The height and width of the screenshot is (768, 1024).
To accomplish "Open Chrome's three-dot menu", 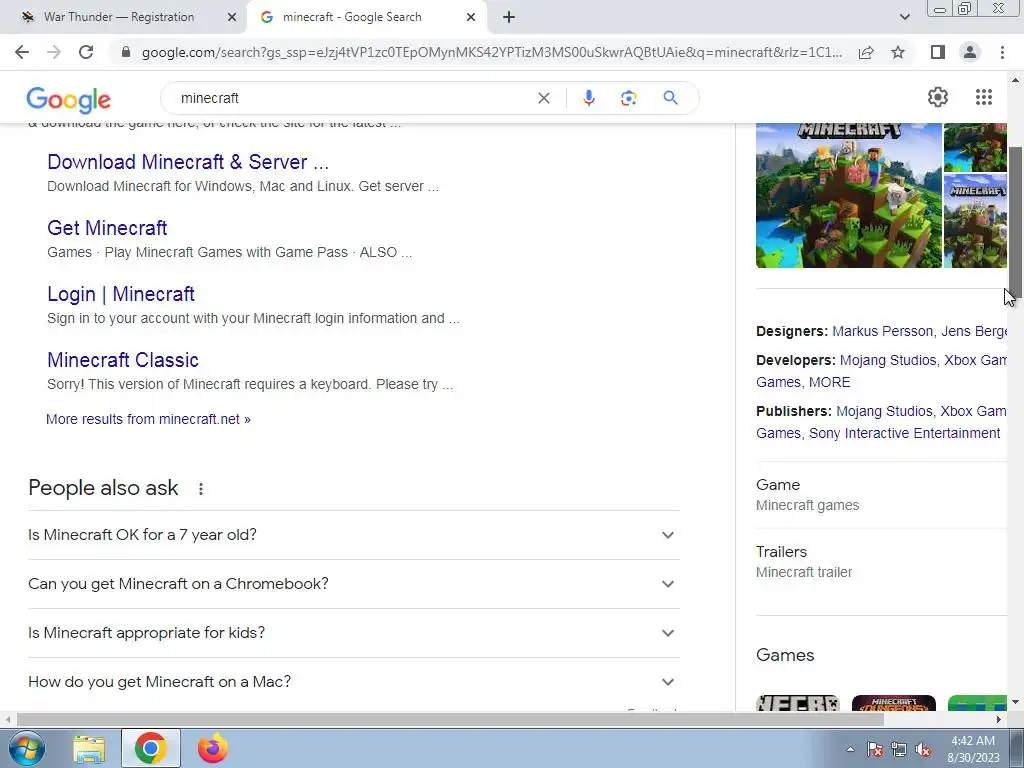I will (1002, 52).
